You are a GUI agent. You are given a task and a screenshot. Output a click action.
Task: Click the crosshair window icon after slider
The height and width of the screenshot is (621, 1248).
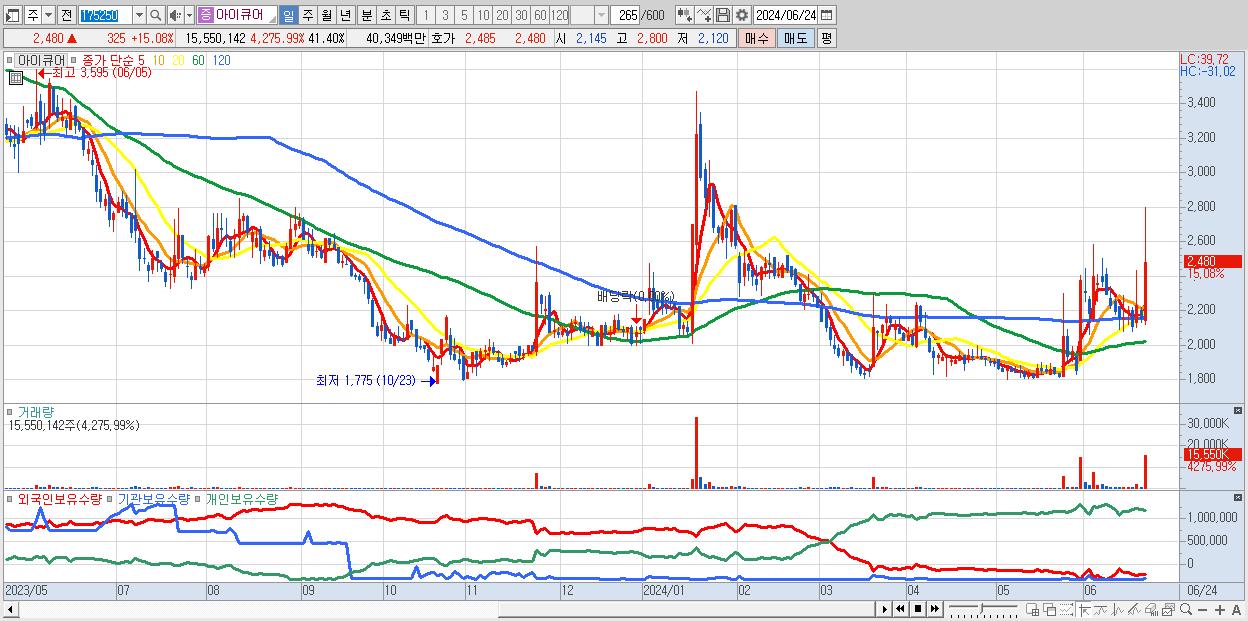pyautogui.click(x=1032, y=610)
